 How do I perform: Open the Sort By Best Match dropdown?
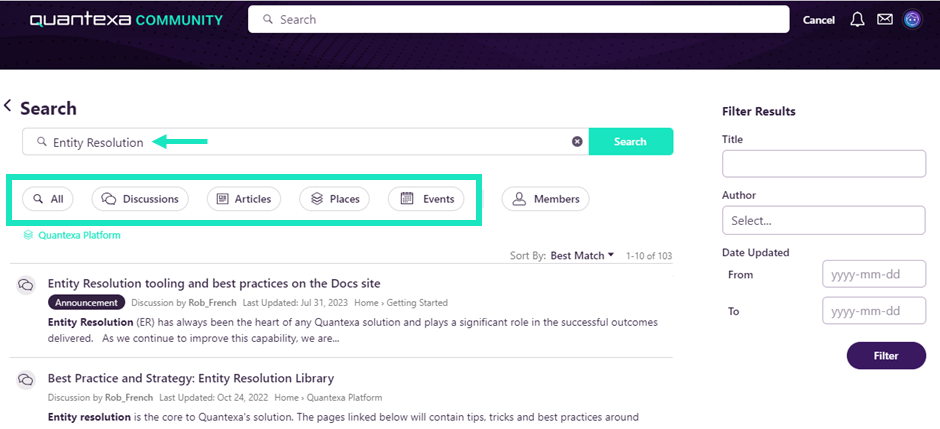tap(582, 255)
